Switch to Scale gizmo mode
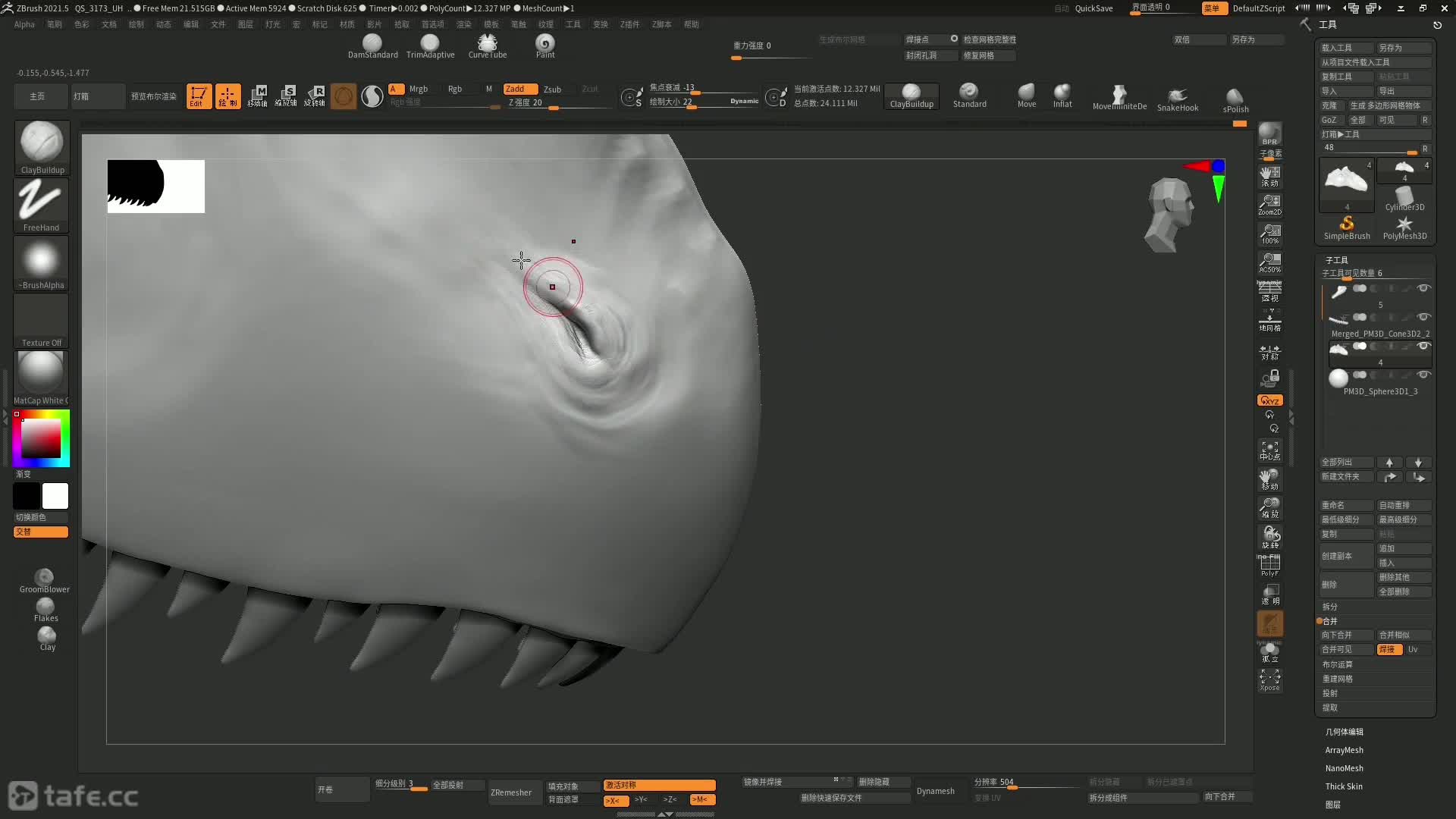The height and width of the screenshot is (819, 1456). [286, 96]
